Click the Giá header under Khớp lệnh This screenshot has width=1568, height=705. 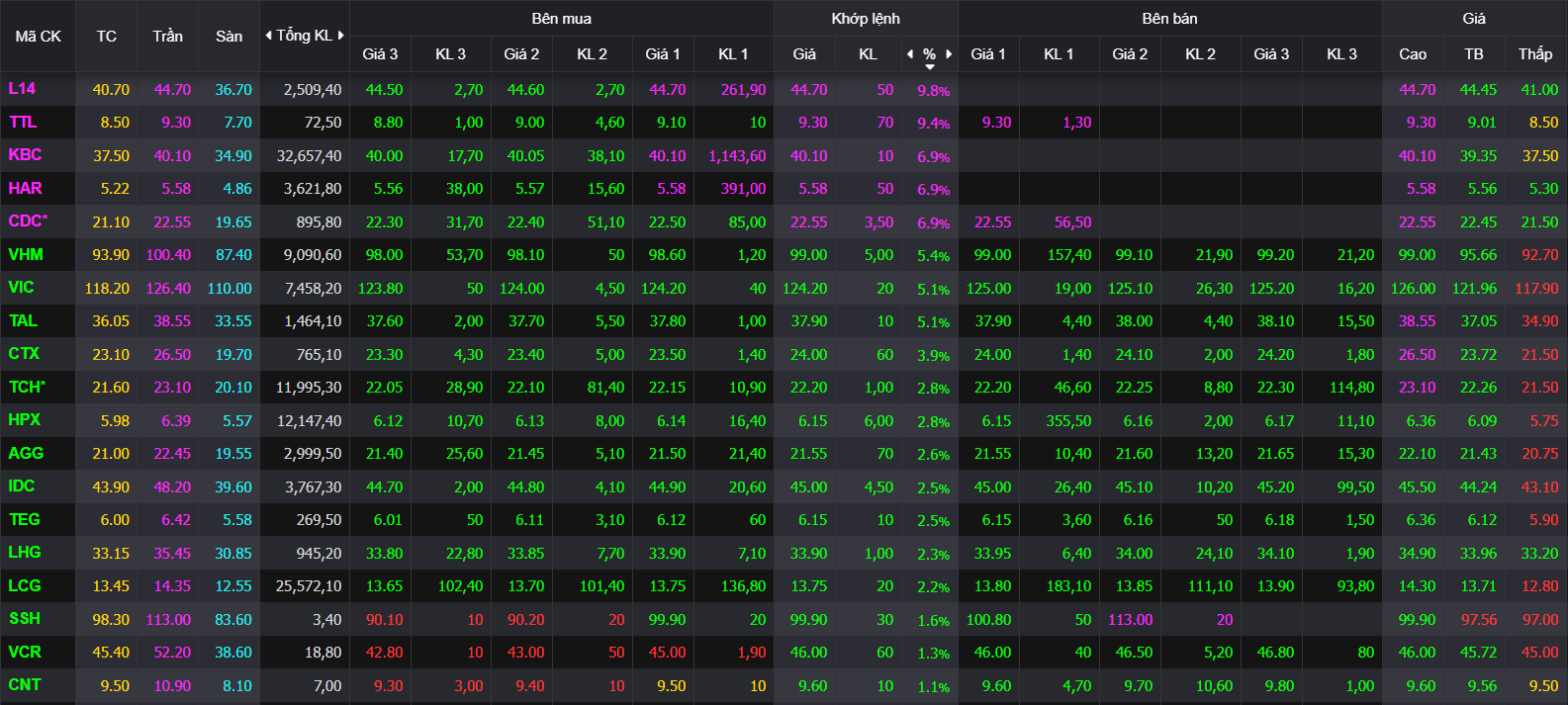[804, 54]
